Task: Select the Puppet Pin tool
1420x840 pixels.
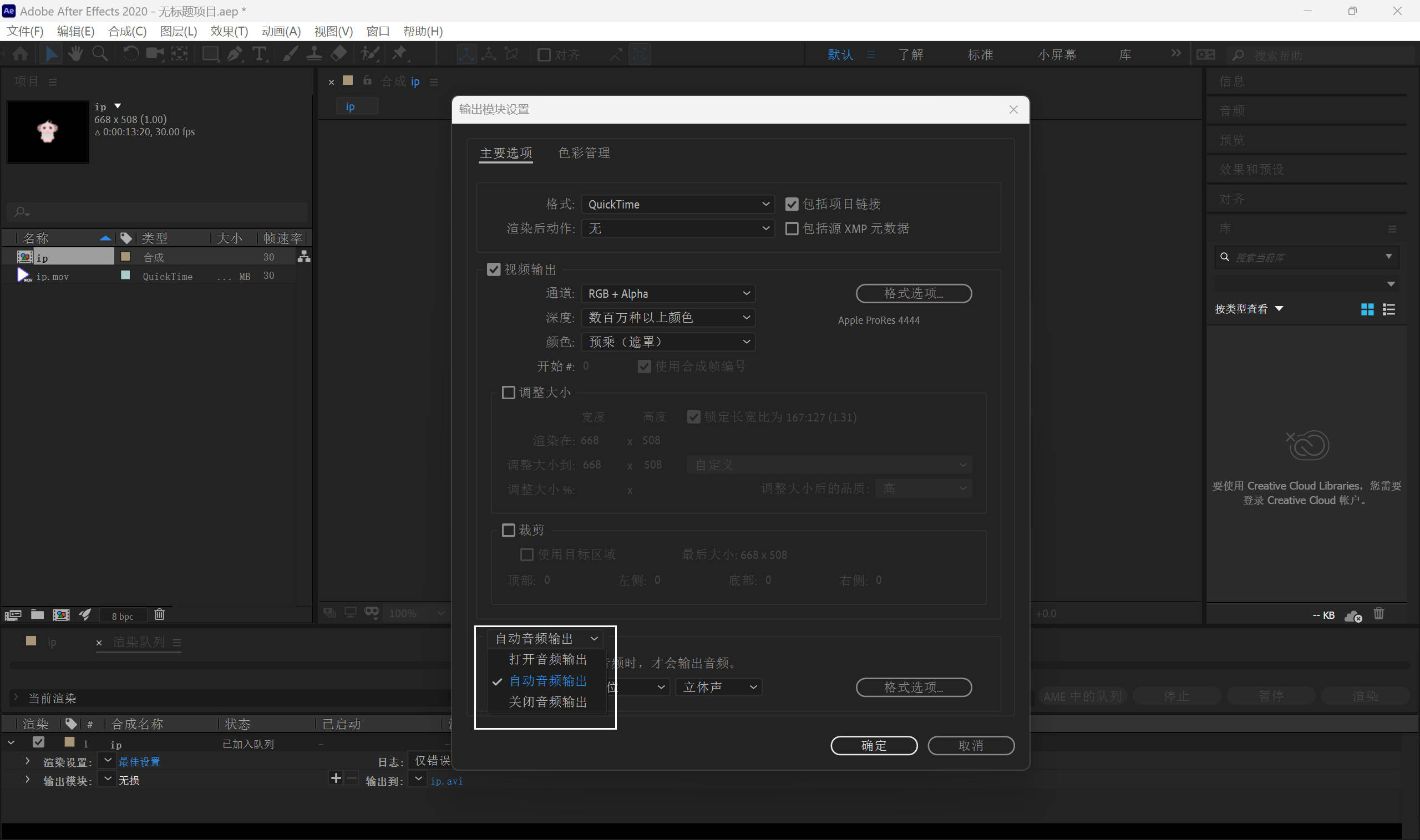Action: [400, 54]
